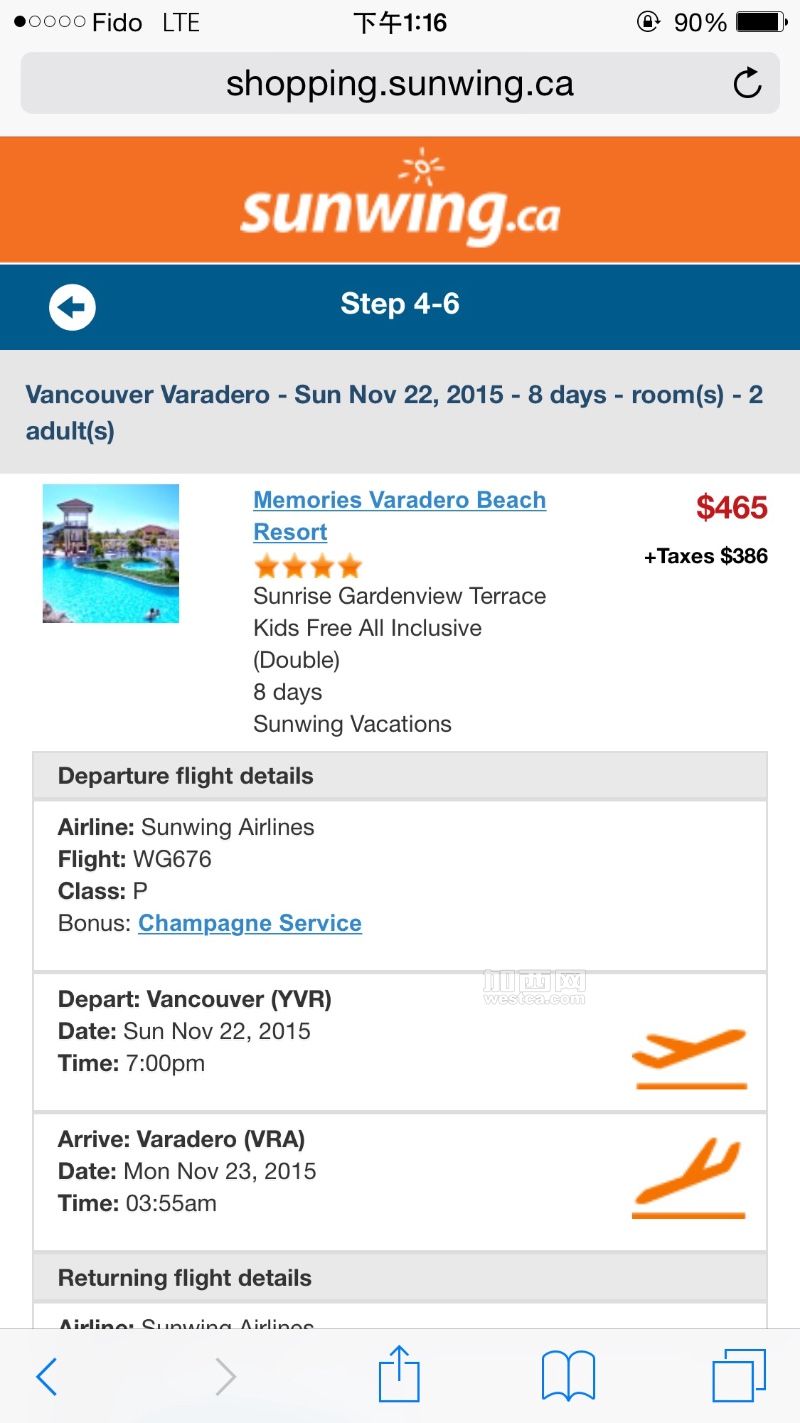Open the Safari tabs overview icon
The image size is (800, 1423).
pos(739,1375)
